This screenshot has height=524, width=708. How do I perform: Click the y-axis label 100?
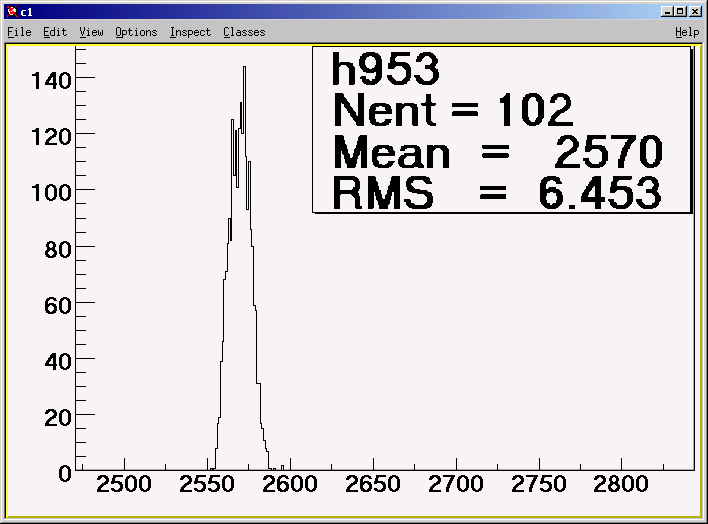[51, 193]
